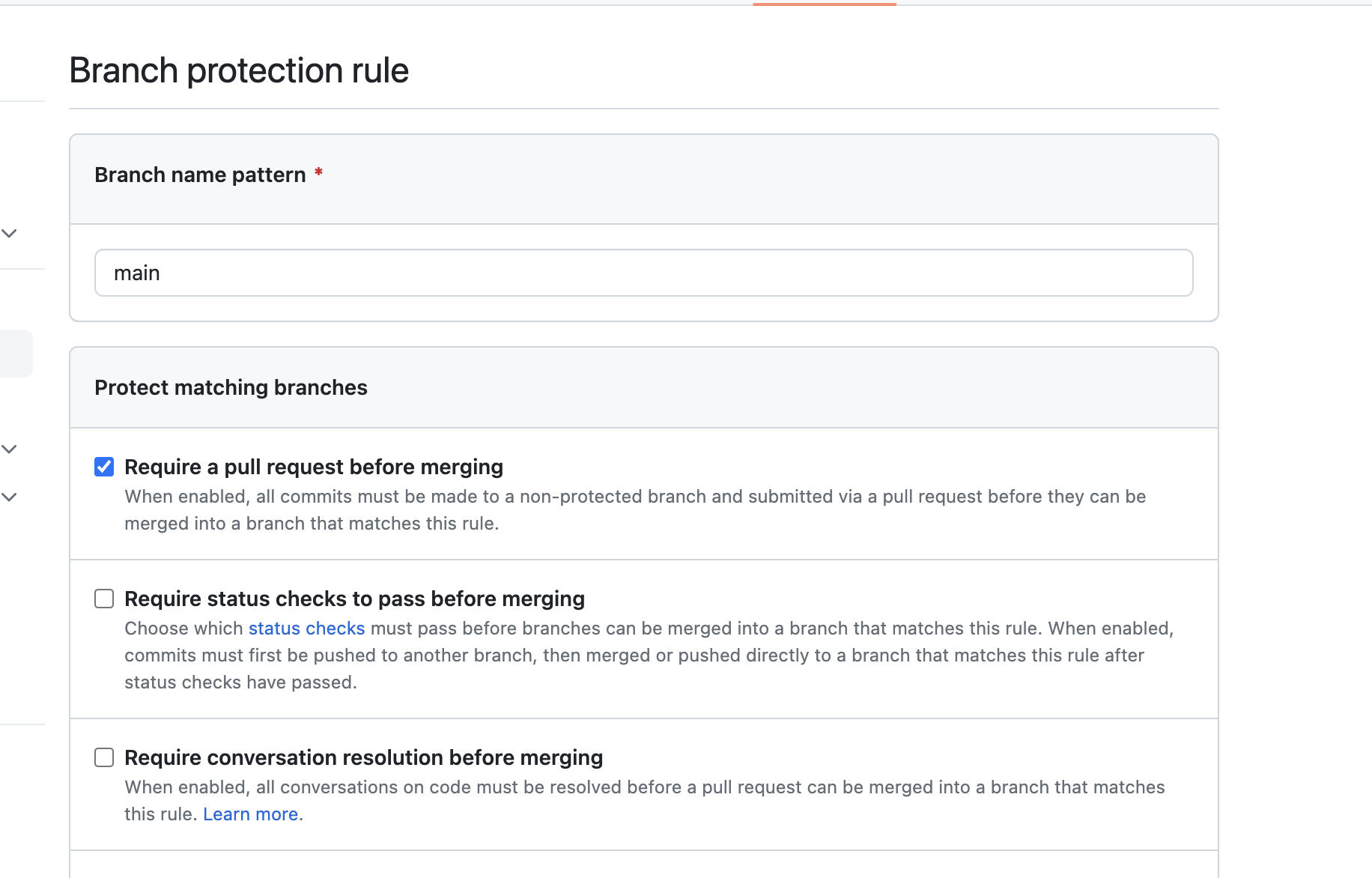Enable Require status checks to pass checkbox
The image size is (1372, 878).
(104, 599)
